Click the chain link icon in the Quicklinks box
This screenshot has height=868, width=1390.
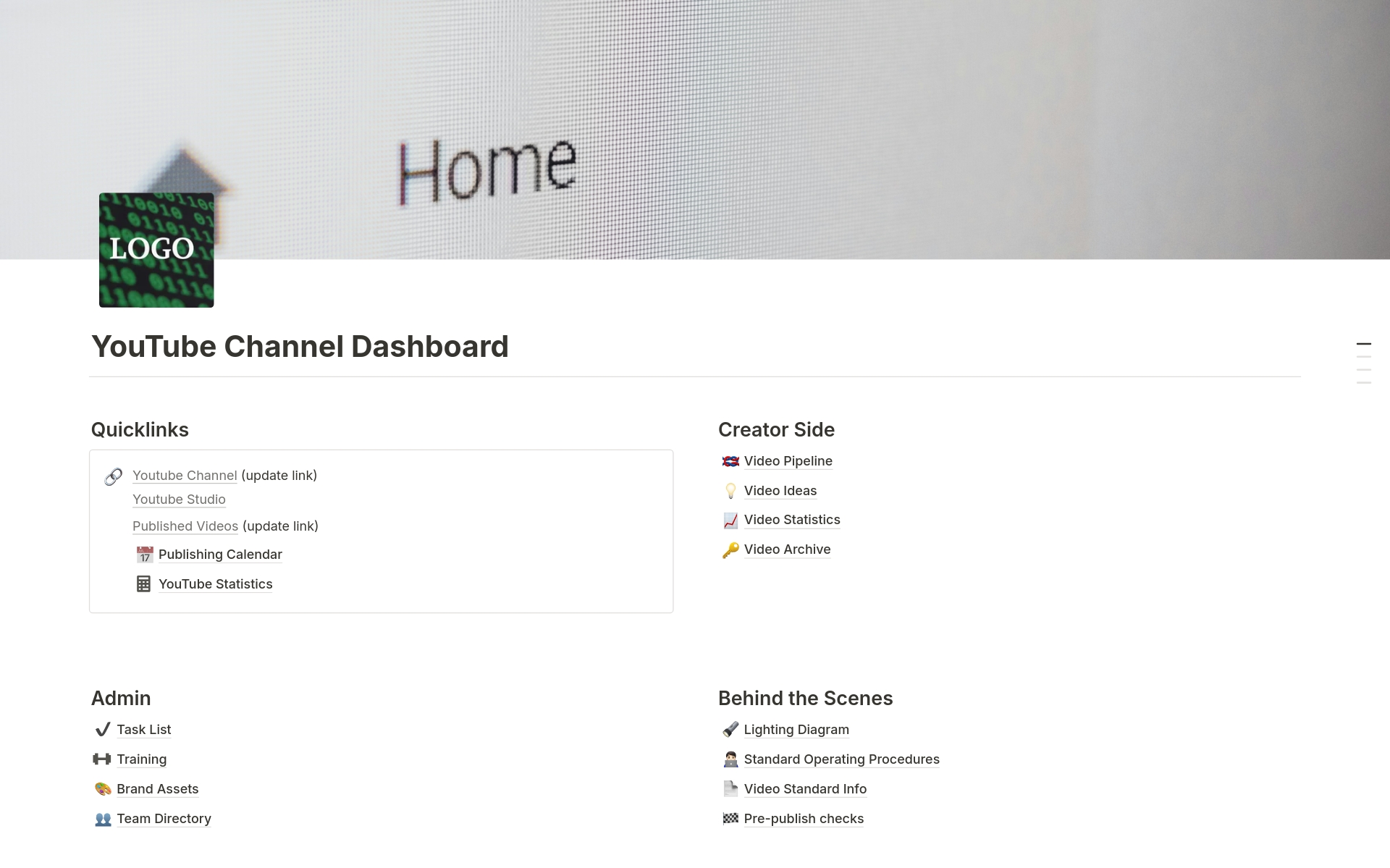point(113,476)
